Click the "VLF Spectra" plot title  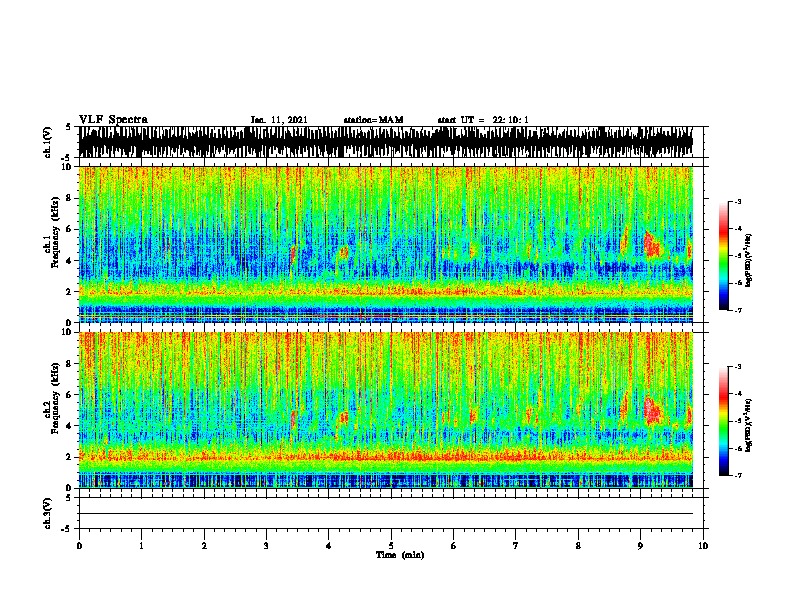tap(113, 120)
